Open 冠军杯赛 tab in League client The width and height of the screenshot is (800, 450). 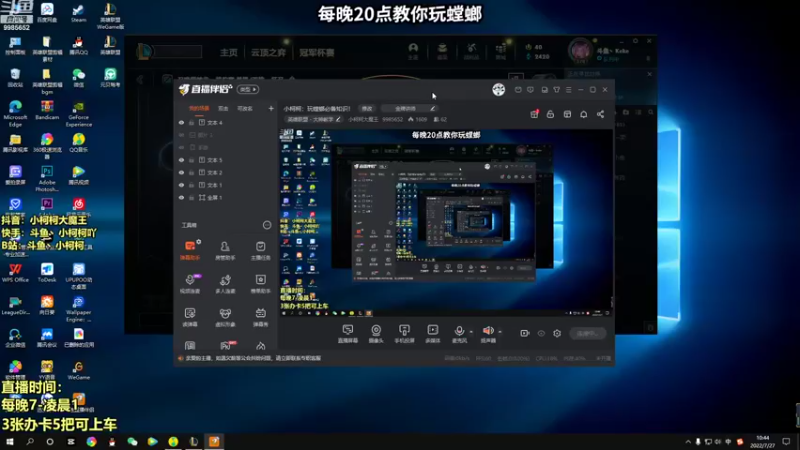click(316, 53)
